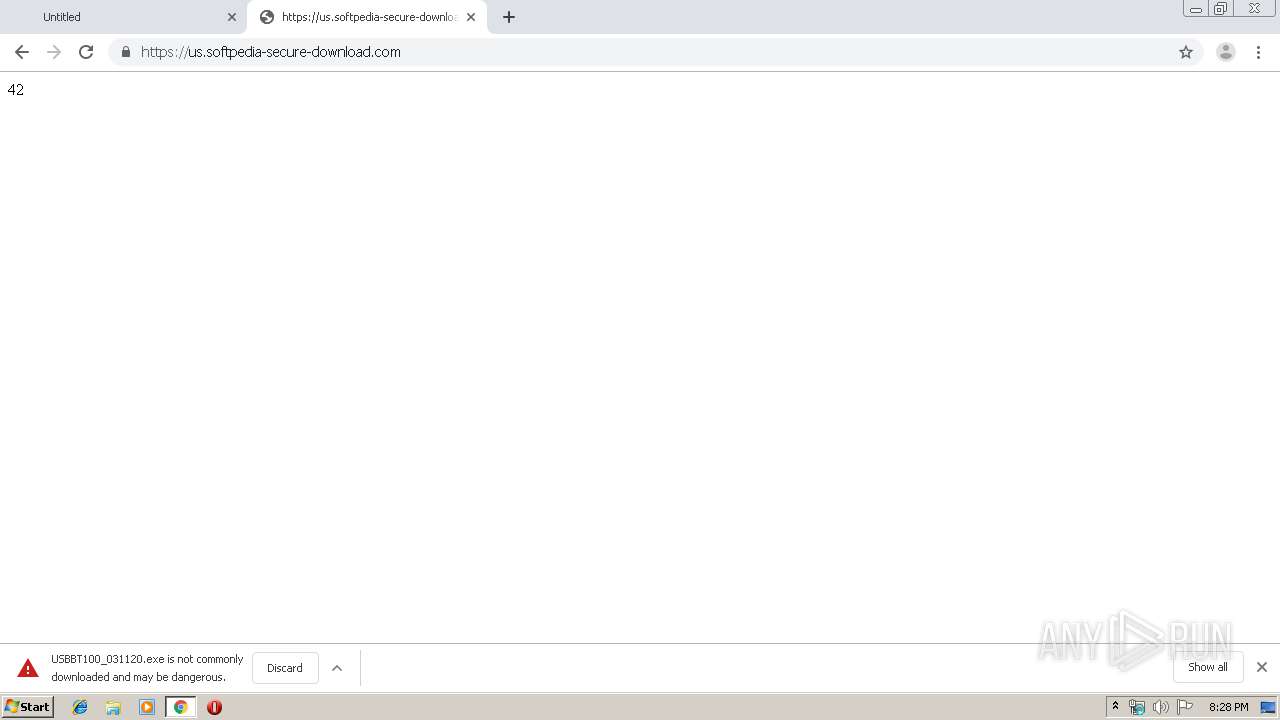View site security lock information

[x=125, y=52]
